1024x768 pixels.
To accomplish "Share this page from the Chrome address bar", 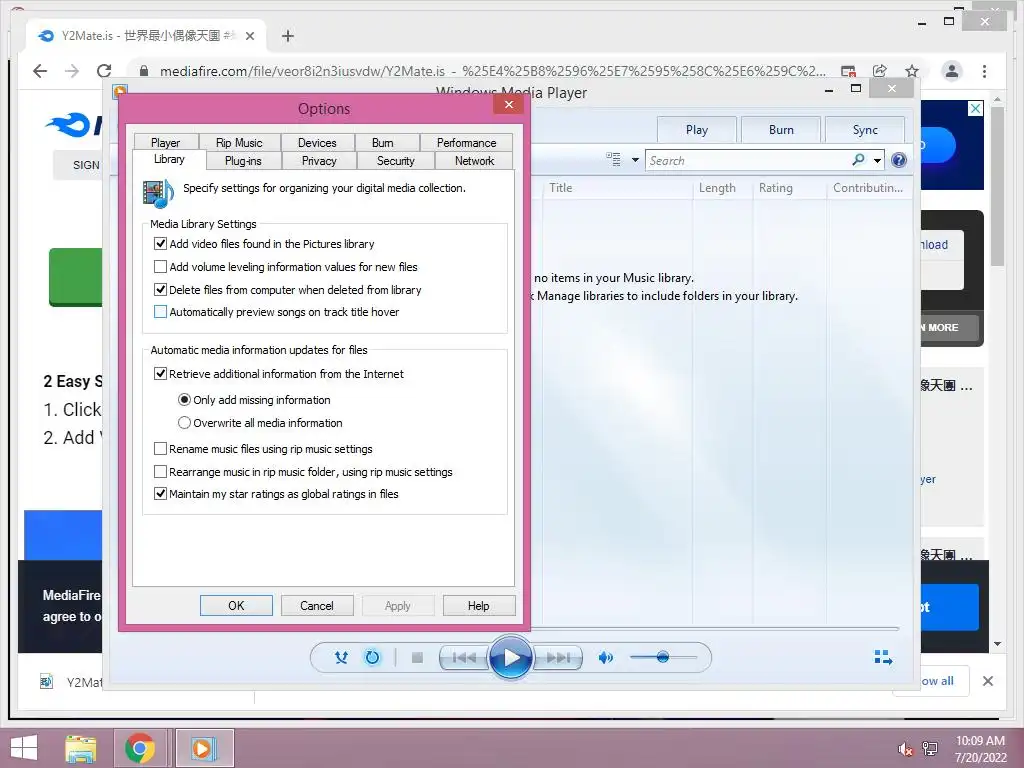I will [x=880, y=71].
